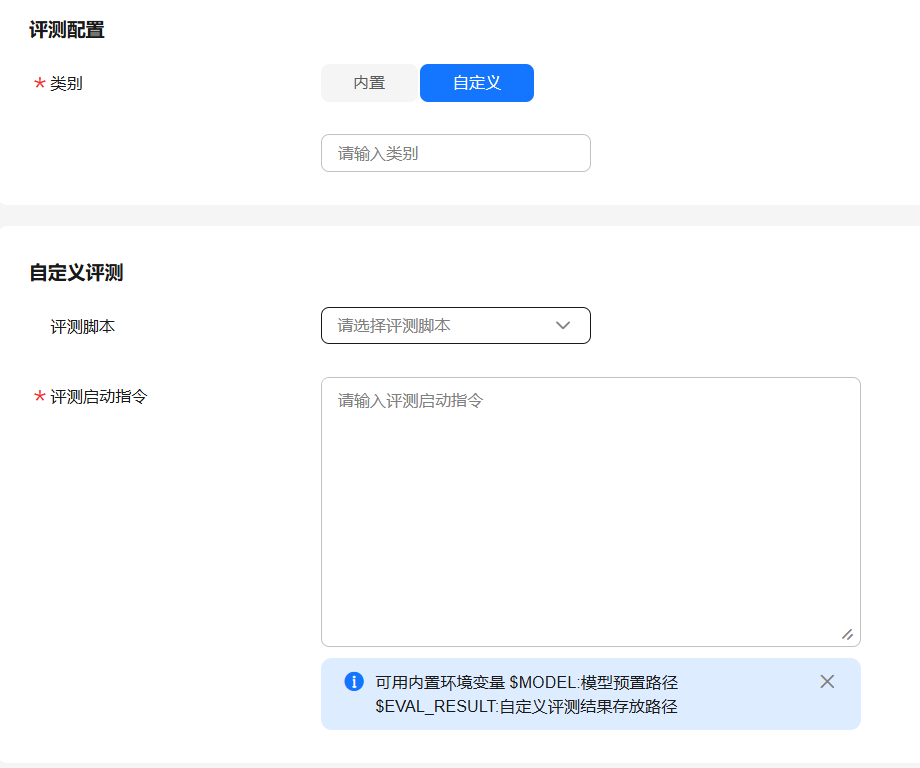This screenshot has width=920, height=768.
Task: Dismiss the environment variable hint banner
Action: 827,681
